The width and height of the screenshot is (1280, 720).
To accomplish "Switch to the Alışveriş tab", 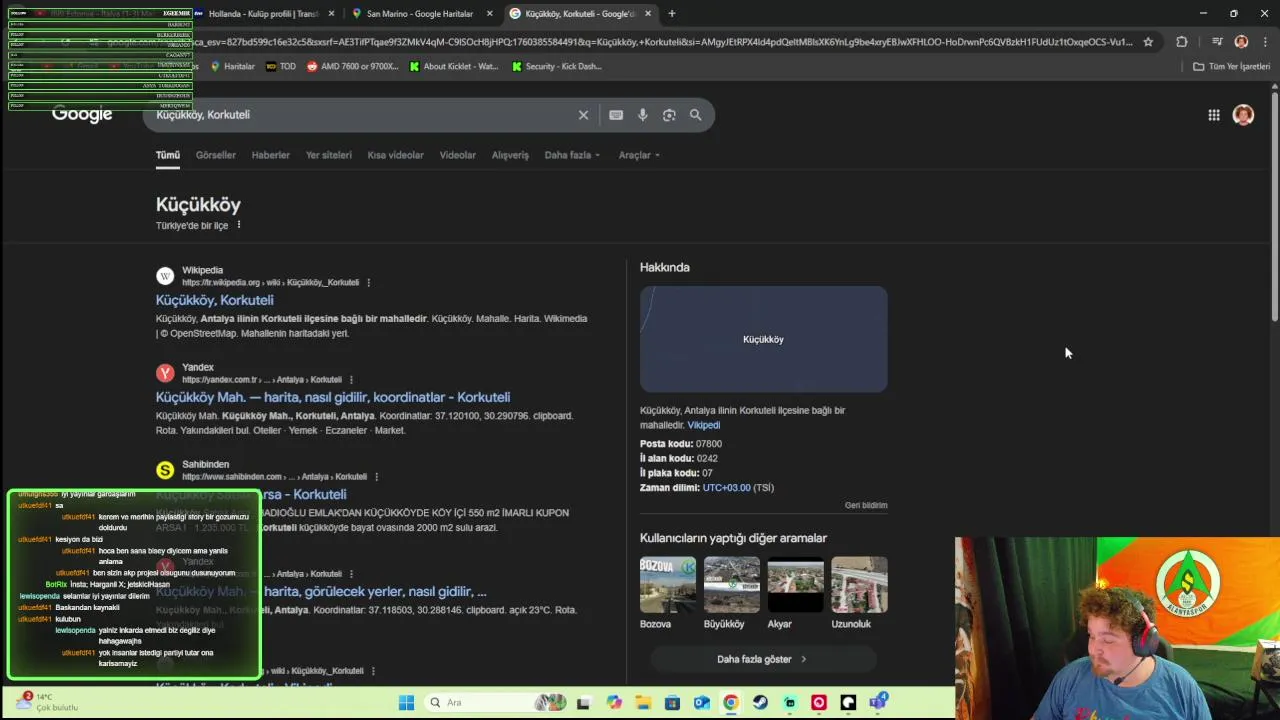I will [510, 155].
